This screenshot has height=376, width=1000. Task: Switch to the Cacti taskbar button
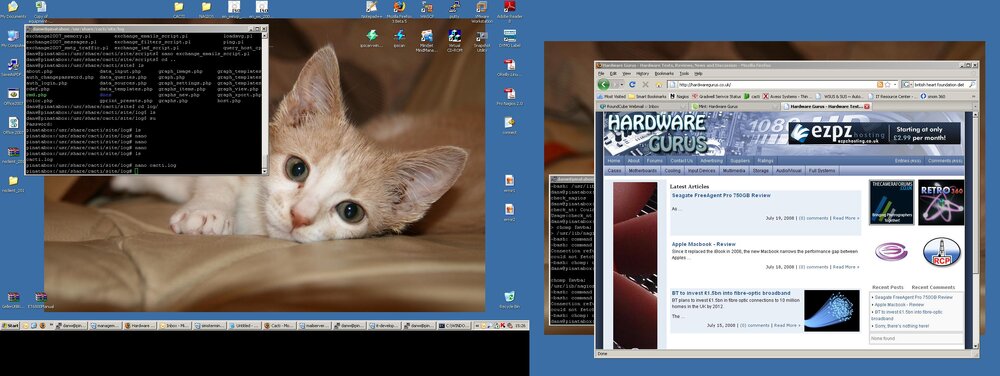(280, 326)
